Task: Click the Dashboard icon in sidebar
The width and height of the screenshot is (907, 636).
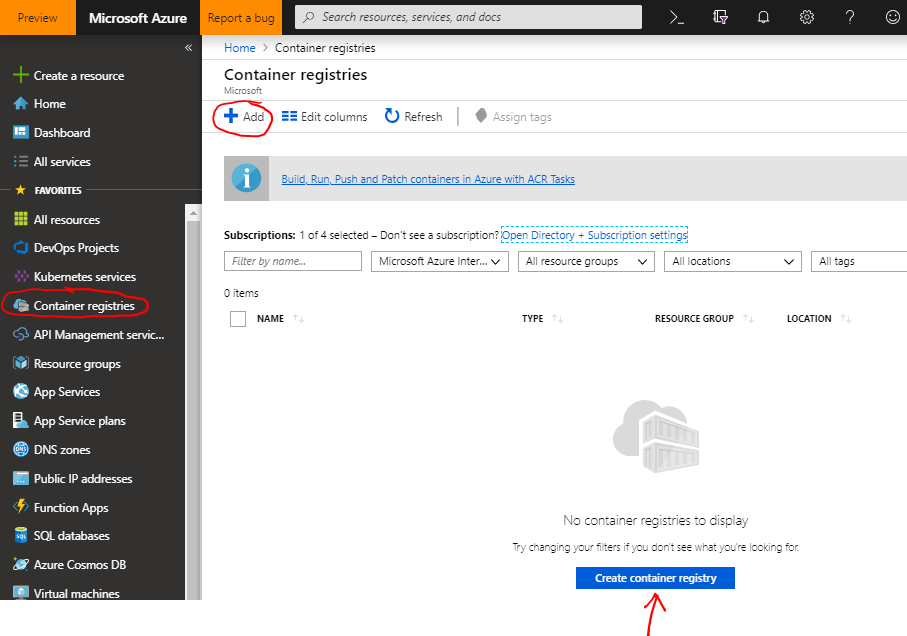Action: pos(20,132)
